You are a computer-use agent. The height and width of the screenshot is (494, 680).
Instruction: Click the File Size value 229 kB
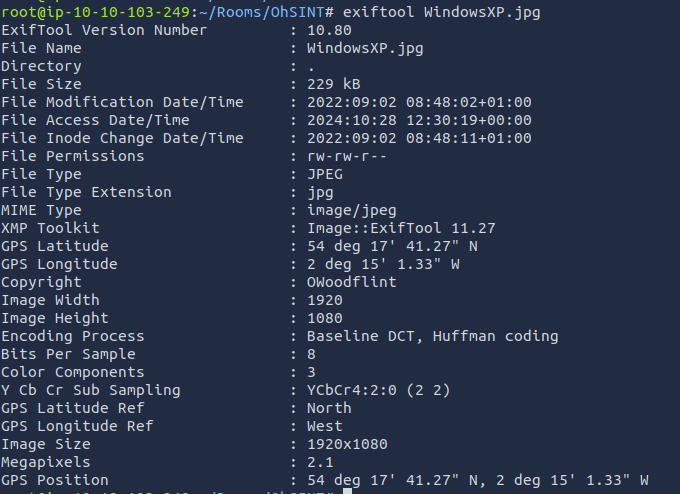click(x=334, y=84)
